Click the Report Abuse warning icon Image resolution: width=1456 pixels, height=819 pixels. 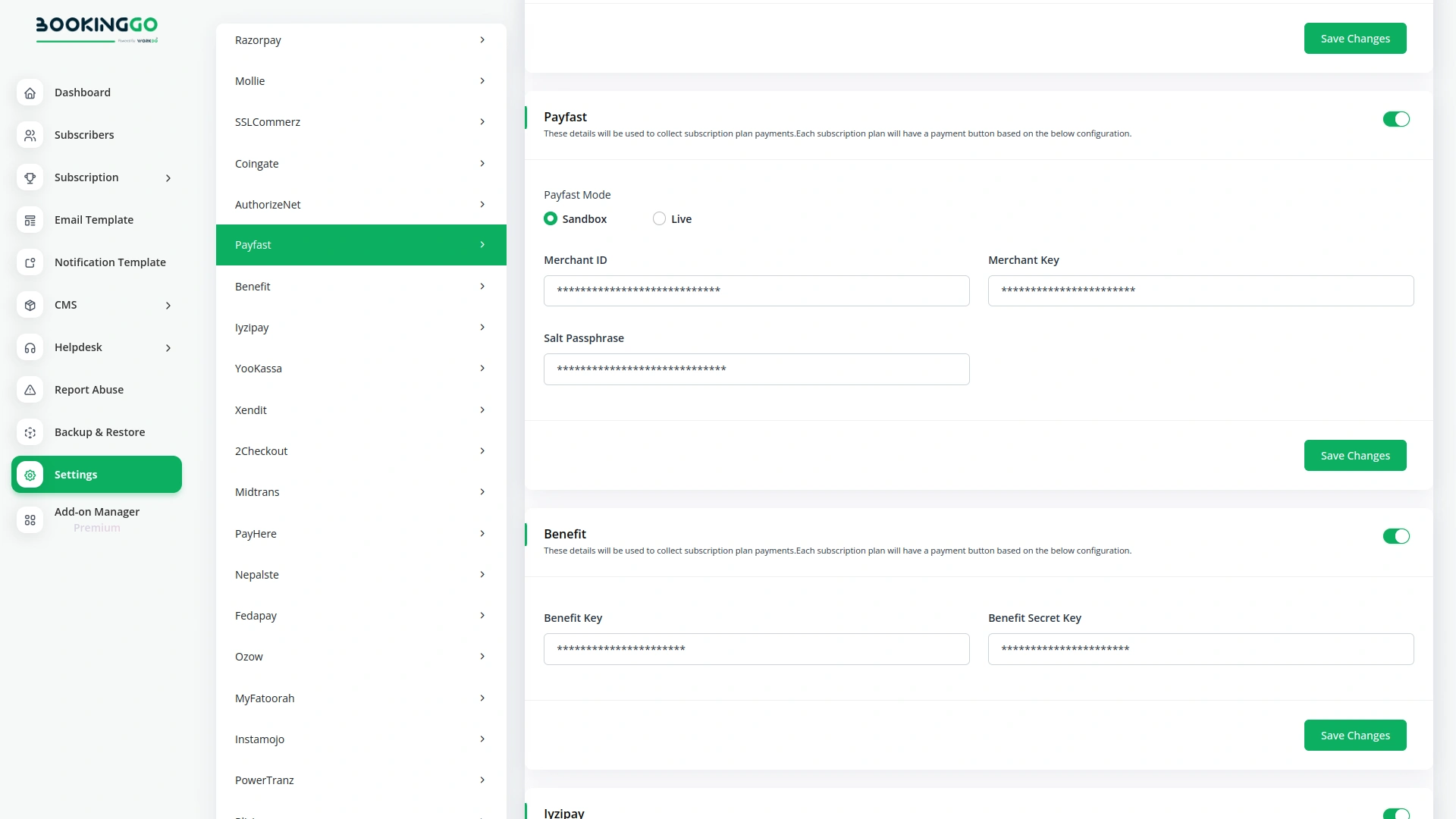30,390
